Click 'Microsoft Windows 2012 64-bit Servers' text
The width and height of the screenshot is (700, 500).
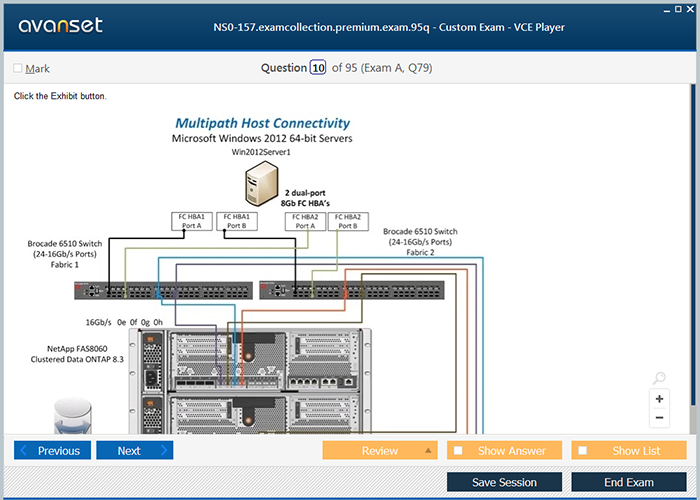262,138
